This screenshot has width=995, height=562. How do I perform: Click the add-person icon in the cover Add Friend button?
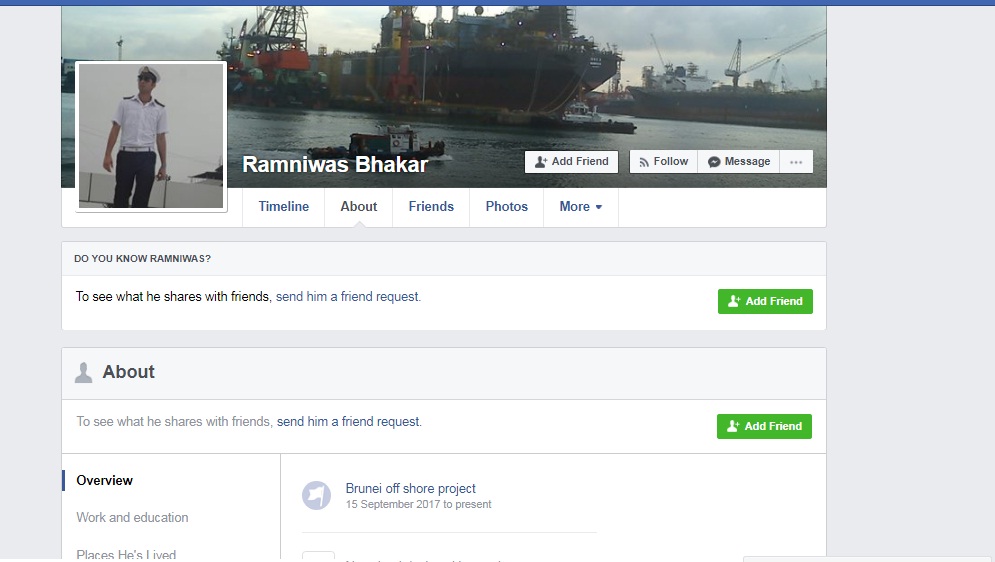click(541, 162)
